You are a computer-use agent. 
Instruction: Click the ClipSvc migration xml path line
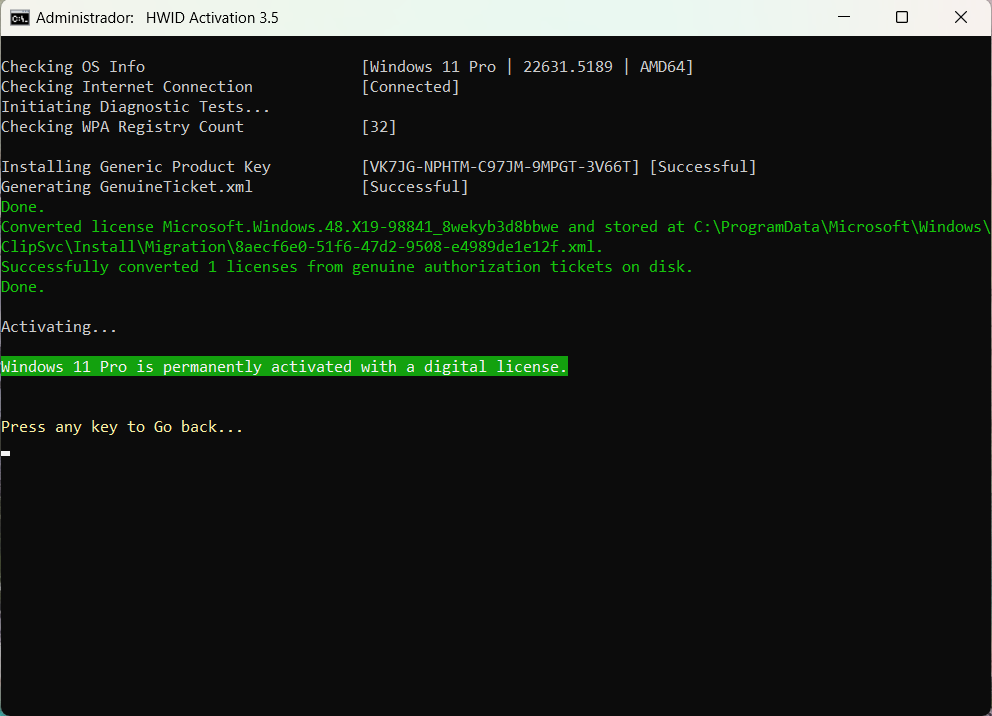(x=302, y=247)
